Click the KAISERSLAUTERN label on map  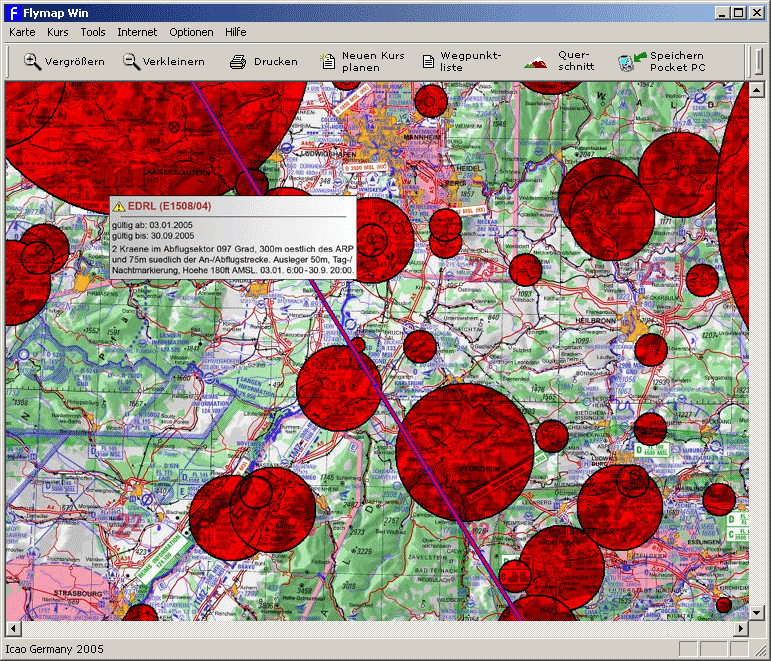tap(178, 173)
